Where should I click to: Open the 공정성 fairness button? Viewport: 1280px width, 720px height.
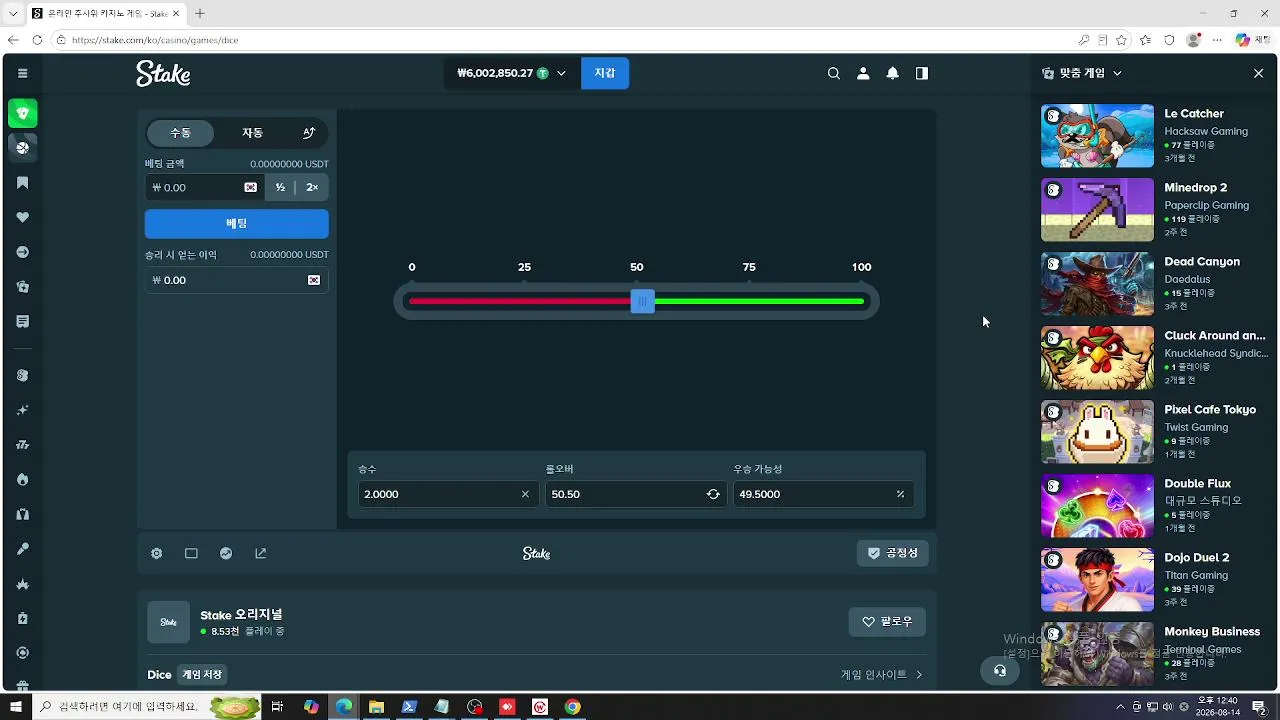[x=892, y=553]
